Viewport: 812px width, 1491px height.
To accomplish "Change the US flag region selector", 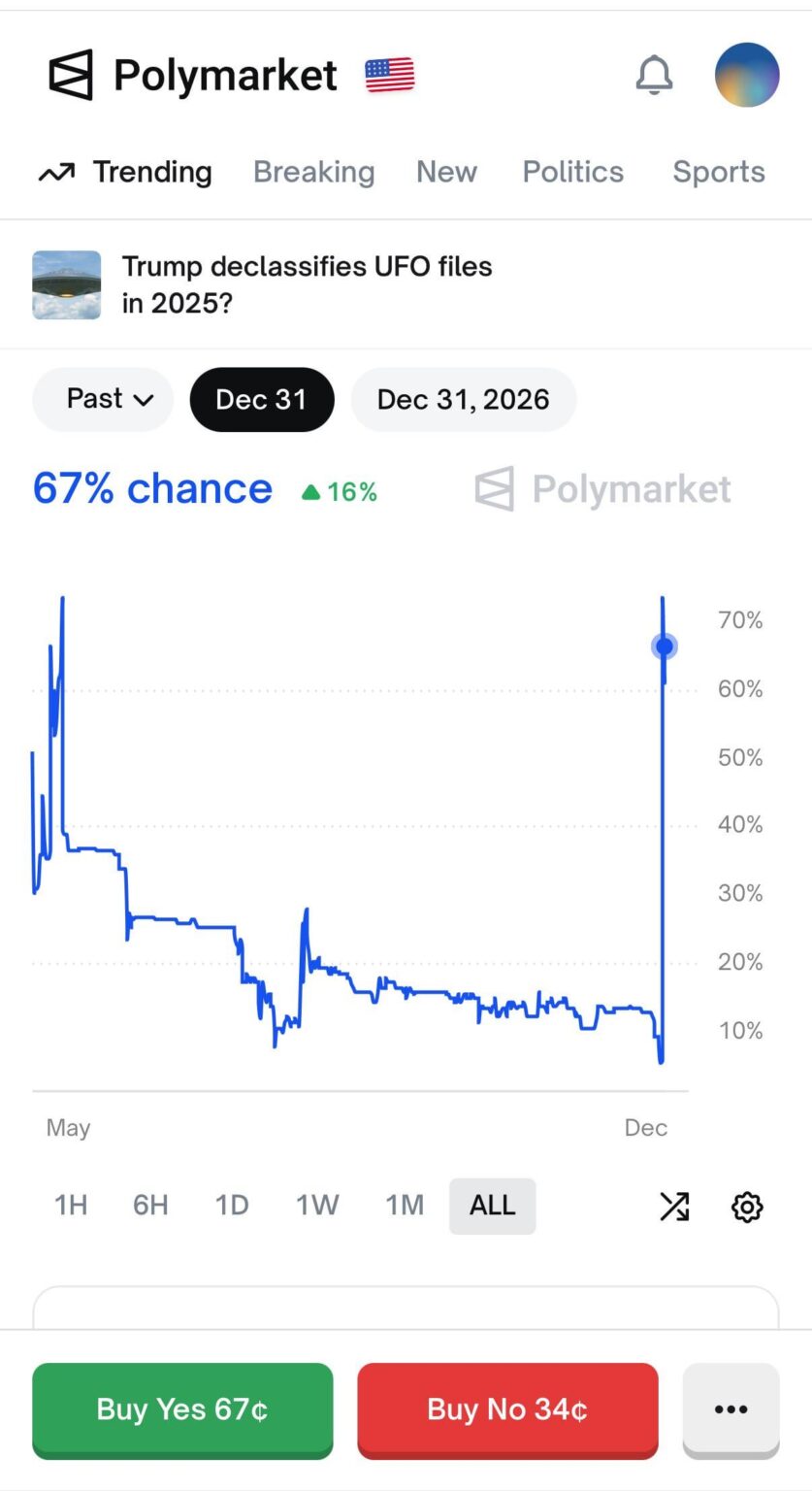I will [389, 75].
